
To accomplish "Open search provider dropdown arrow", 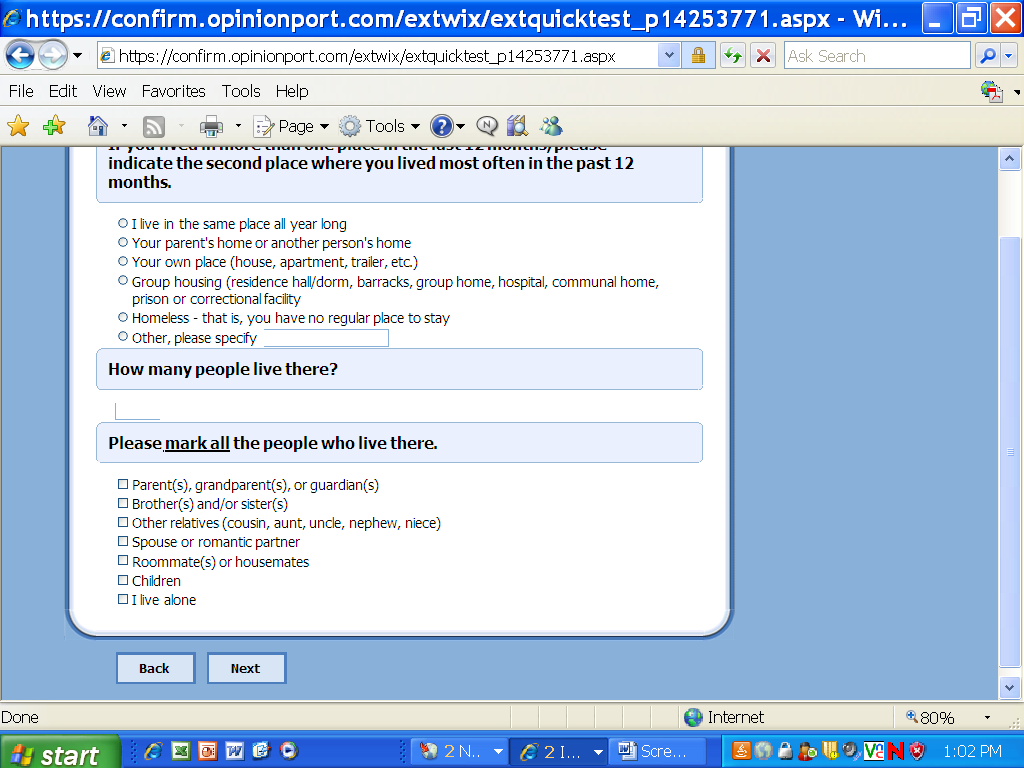I will (1009, 56).
